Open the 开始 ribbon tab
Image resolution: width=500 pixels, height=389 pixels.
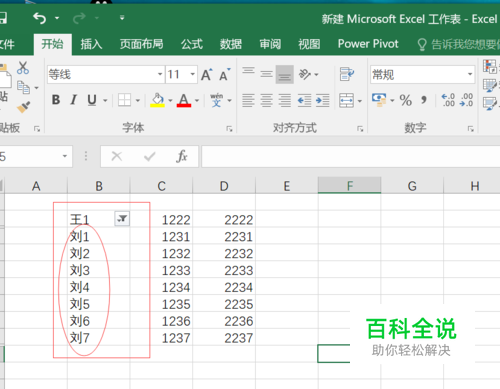point(52,44)
